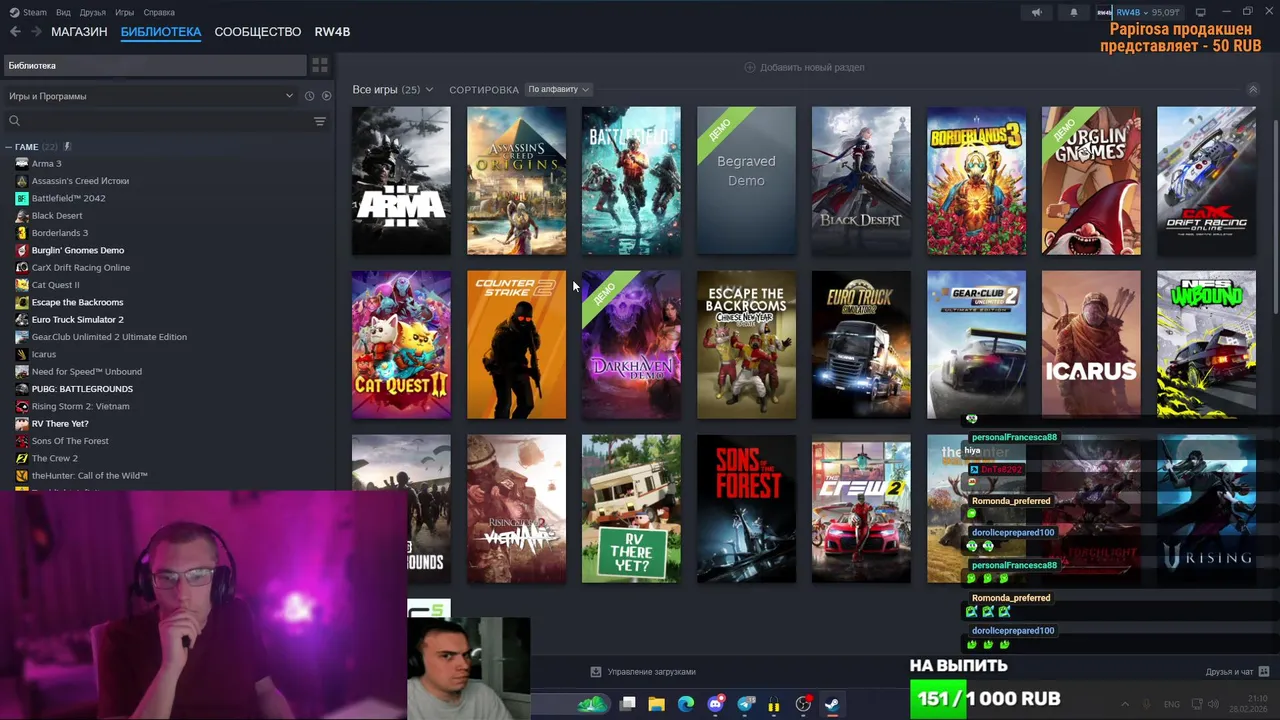The image size is (1280, 720).
Task: Open the Counter-Strike 2 cover
Action: 516,345
